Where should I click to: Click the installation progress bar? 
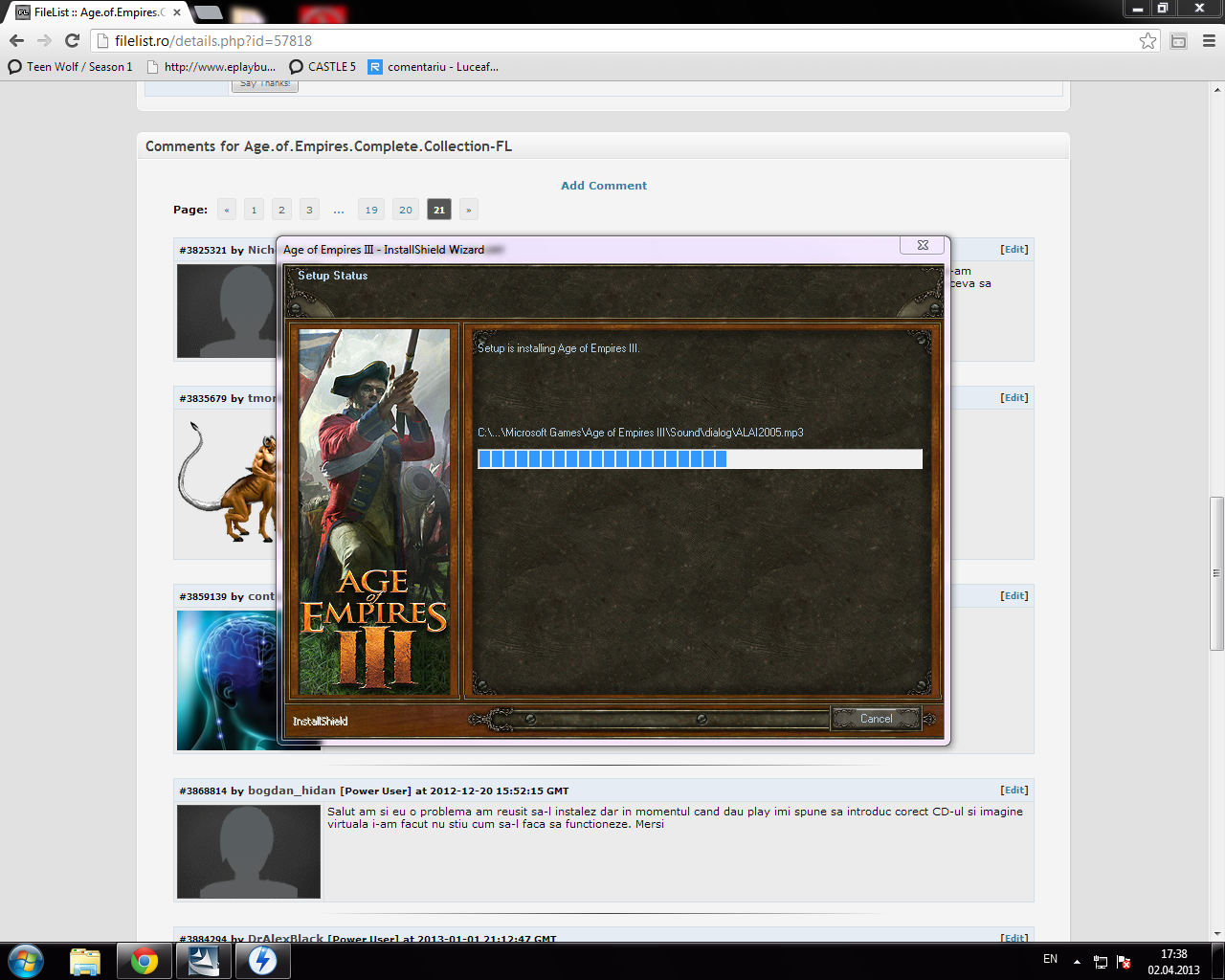point(700,458)
